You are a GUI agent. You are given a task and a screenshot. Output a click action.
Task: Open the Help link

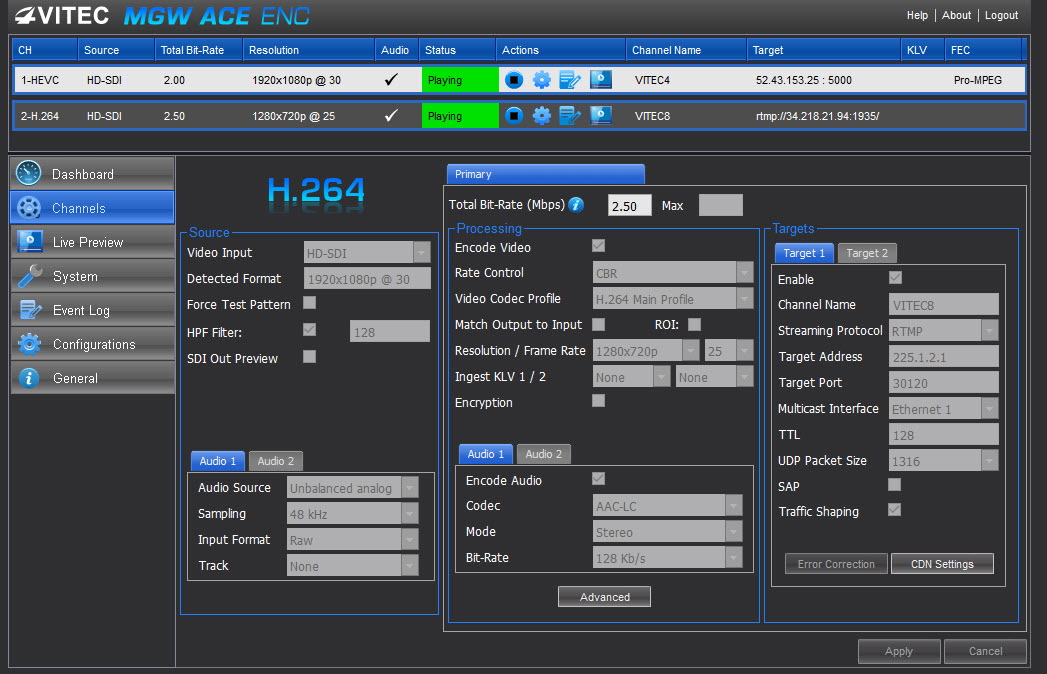coord(917,15)
